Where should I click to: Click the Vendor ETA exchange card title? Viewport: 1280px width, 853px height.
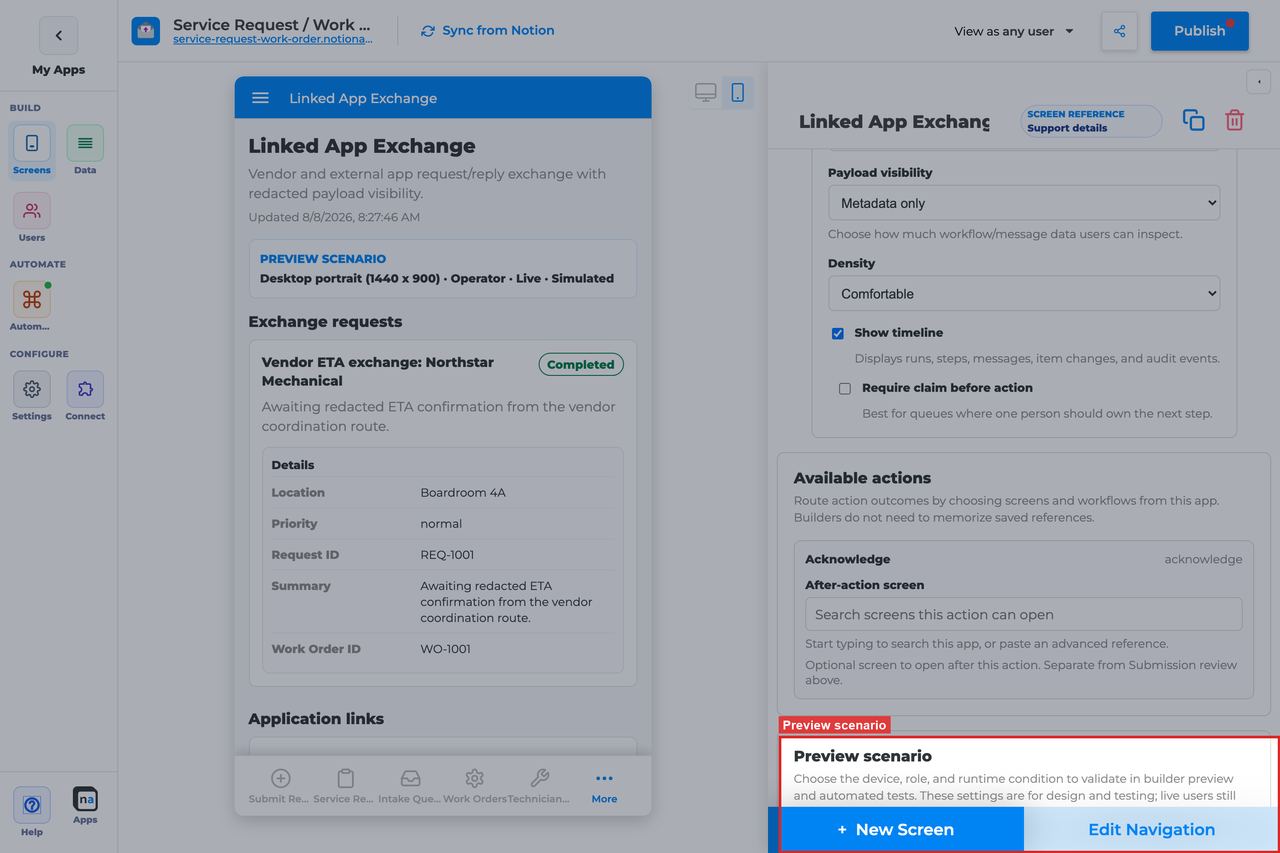pyautogui.click(x=377, y=371)
